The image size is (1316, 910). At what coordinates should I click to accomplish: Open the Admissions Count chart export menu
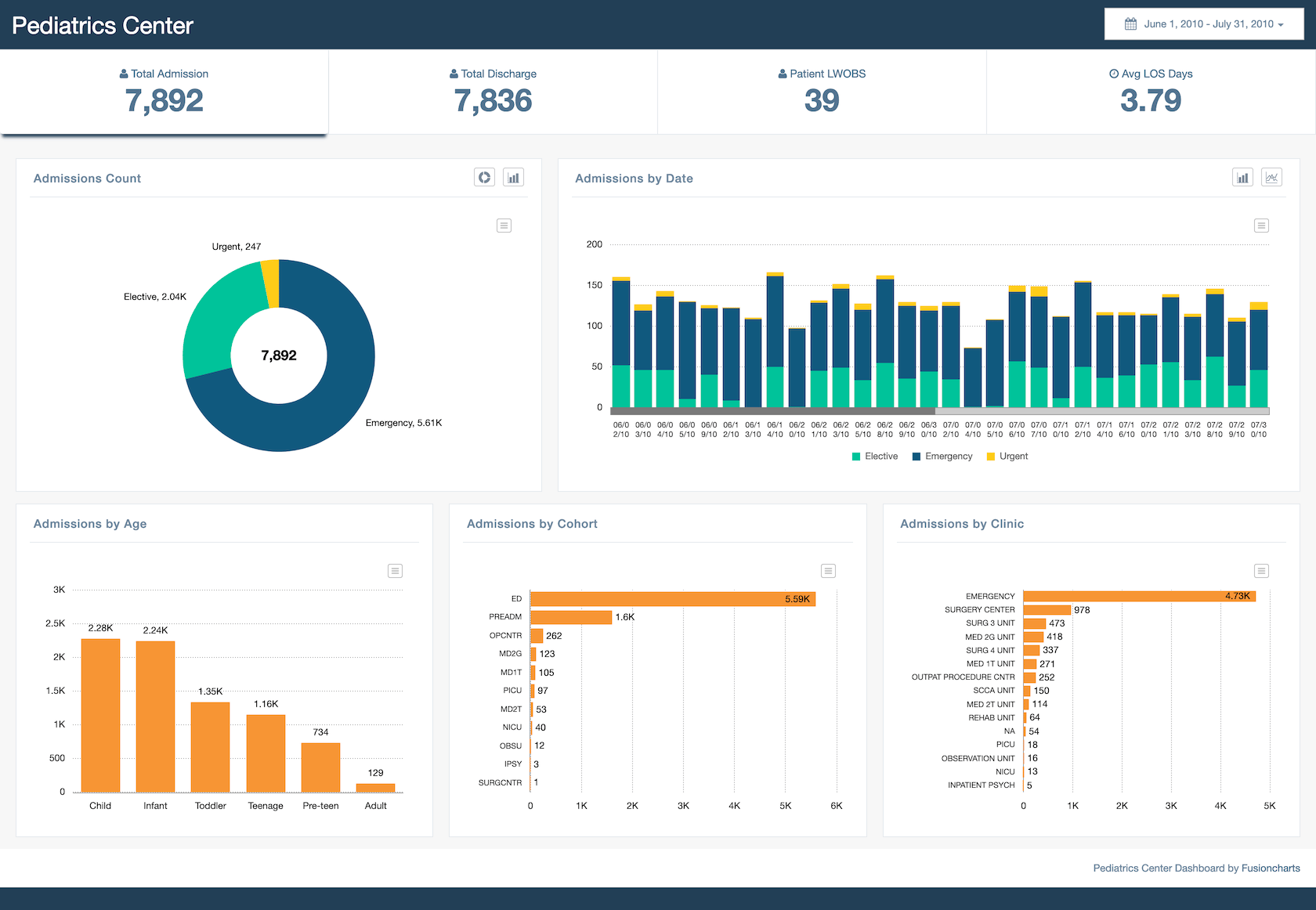(x=504, y=226)
